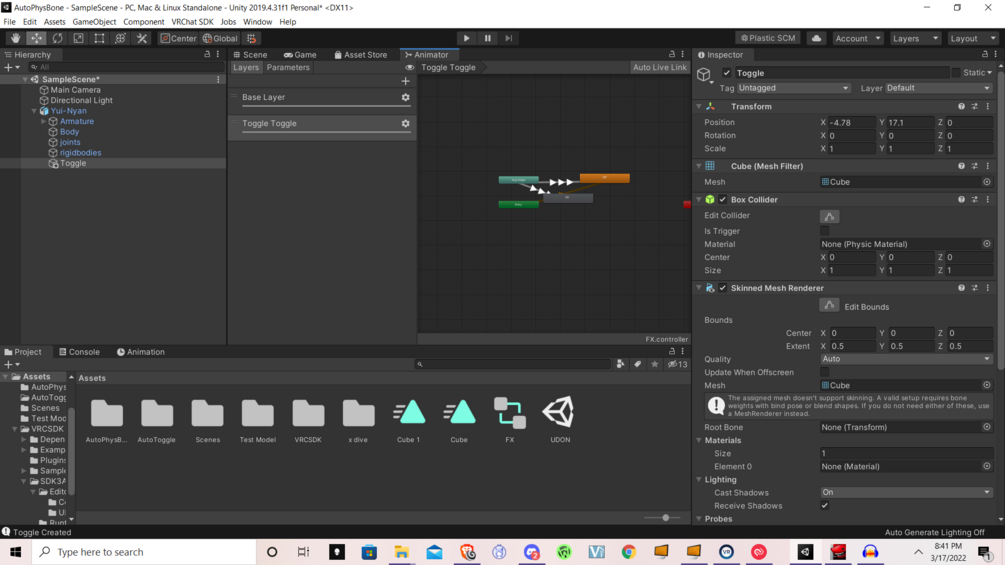
Task: Open the Quality Auto dropdown
Action: coord(906,359)
